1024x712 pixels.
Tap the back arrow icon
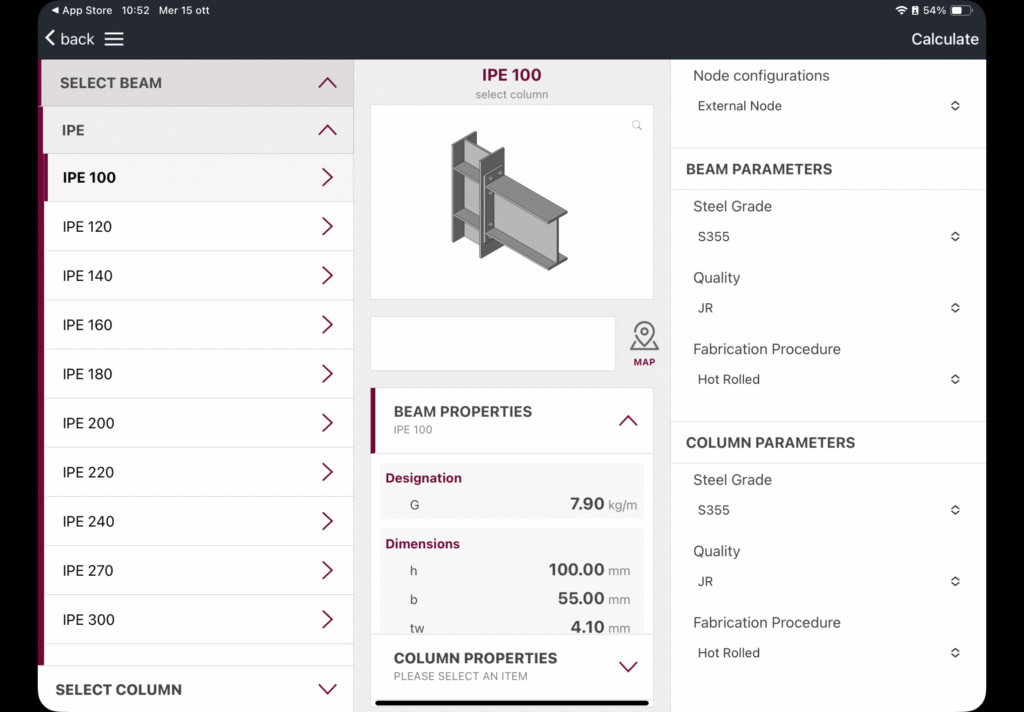[x=51, y=38]
